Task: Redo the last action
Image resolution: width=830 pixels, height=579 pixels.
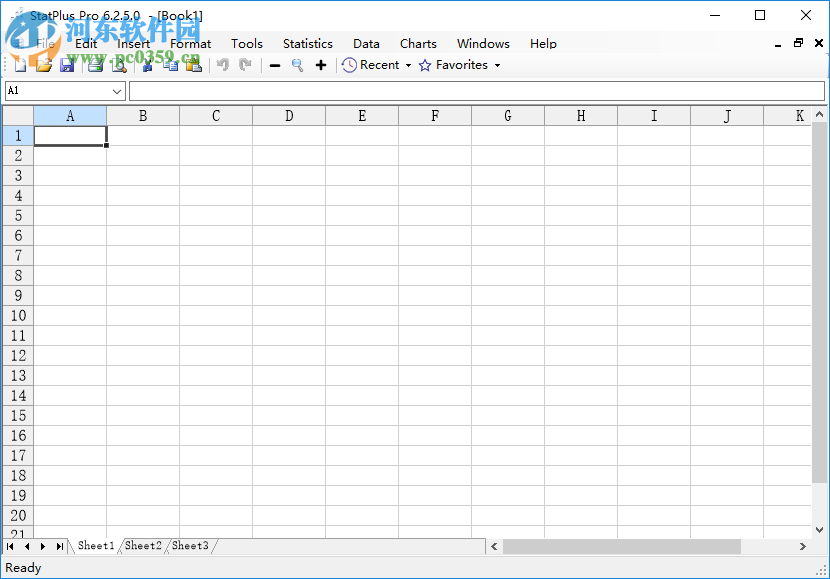Action: pyautogui.click(x=245, y=64)
